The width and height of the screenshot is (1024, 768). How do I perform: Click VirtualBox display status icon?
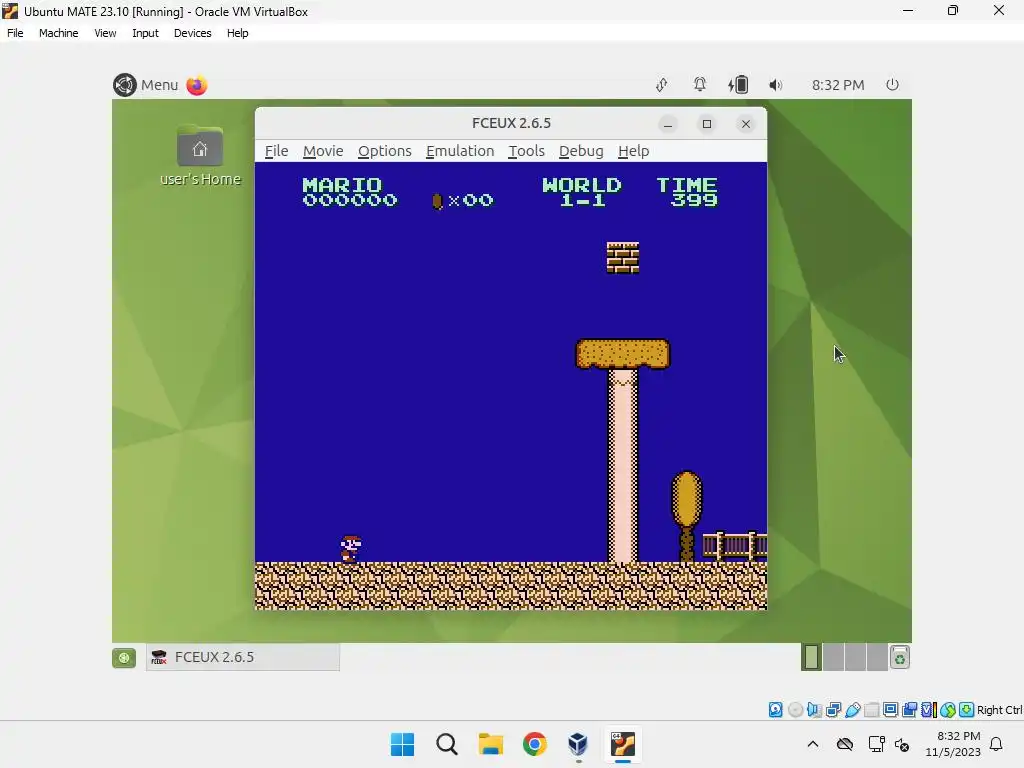(890, 710)
